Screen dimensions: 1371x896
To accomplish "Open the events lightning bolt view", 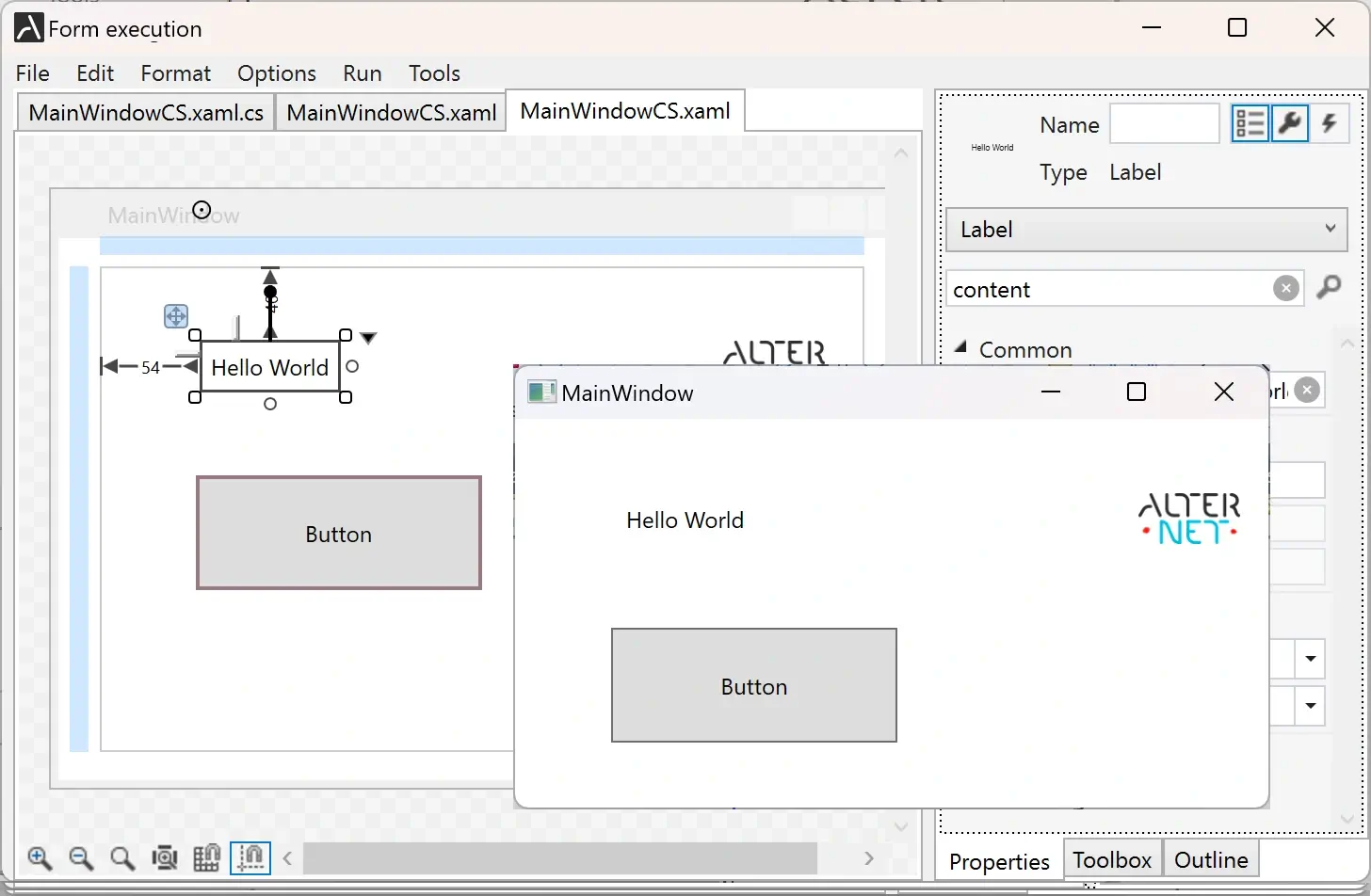I will coord(1331,122).
